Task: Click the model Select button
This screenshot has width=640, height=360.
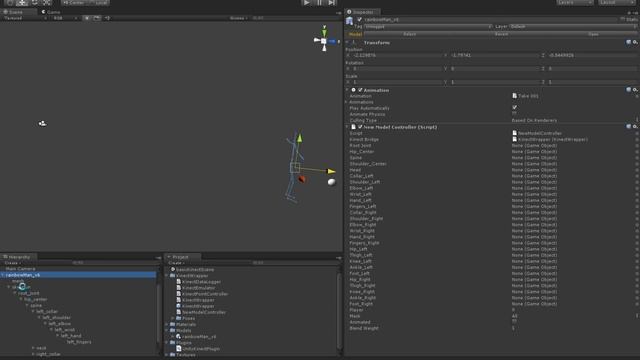Action: pos(409,34)
